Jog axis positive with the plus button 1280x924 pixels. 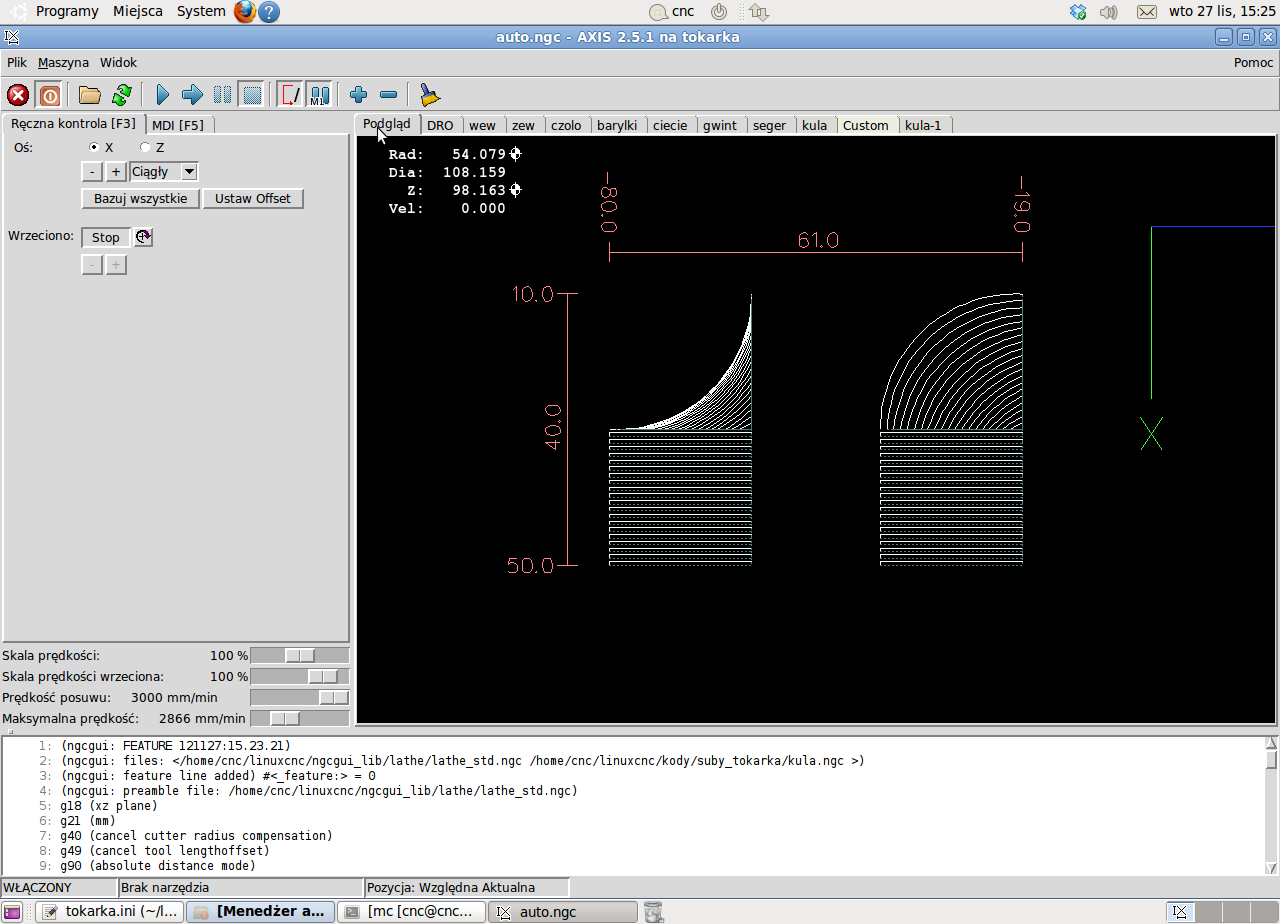coord(116,172)
